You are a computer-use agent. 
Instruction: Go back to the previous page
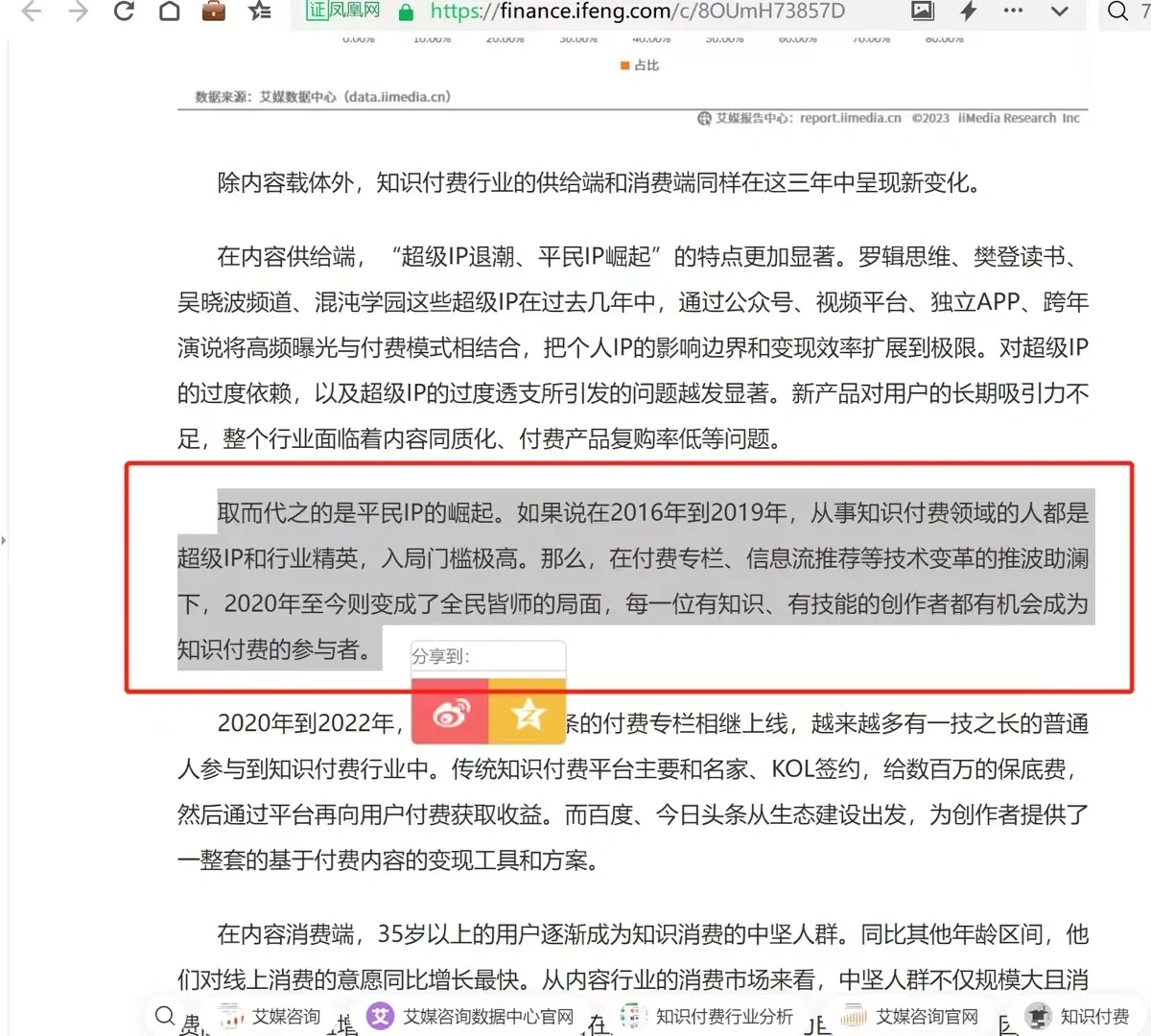coord(32,12)
